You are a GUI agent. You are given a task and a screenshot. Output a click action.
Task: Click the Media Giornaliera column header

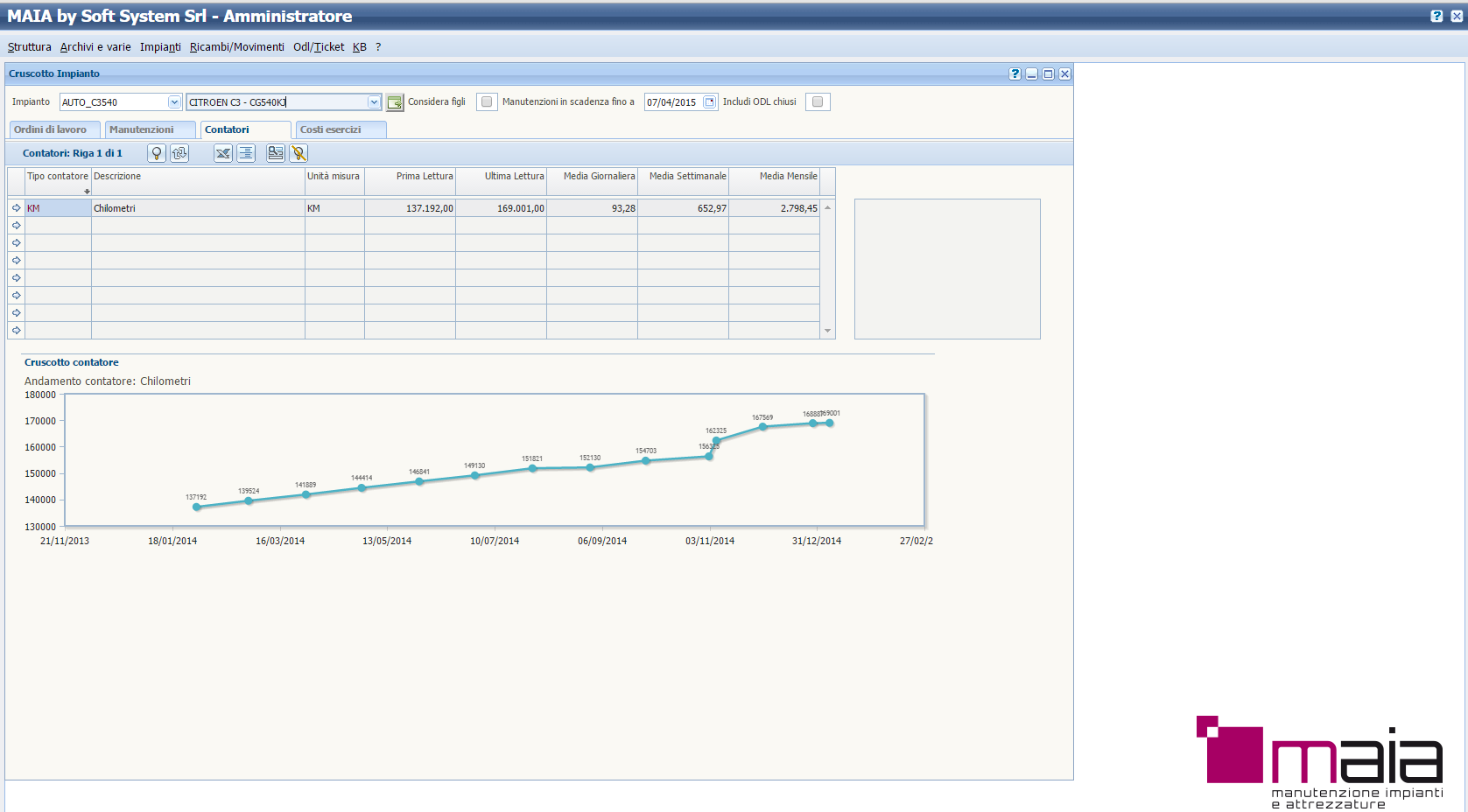[x=592, y=181]
